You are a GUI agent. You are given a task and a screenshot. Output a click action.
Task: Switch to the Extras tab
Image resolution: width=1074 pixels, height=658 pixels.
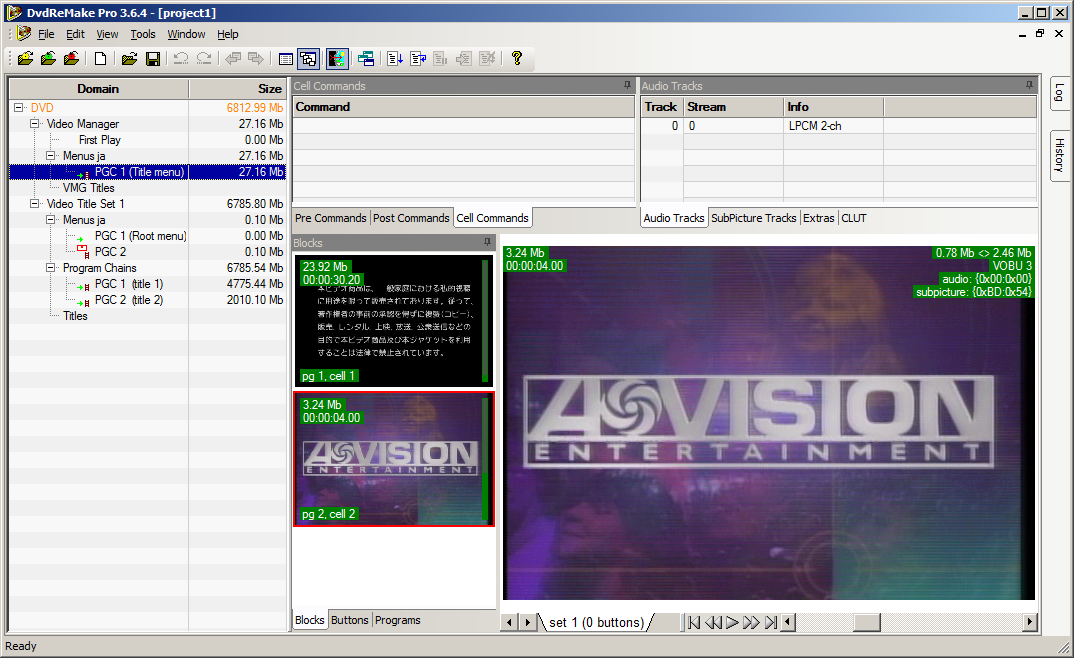click(x=819, y=218)
